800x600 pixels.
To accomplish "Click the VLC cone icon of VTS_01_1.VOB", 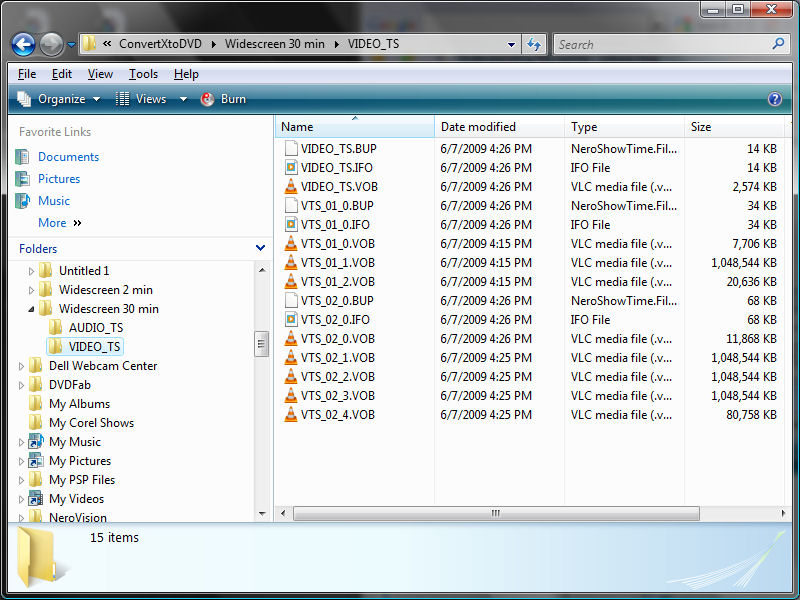I will [291, 262].
